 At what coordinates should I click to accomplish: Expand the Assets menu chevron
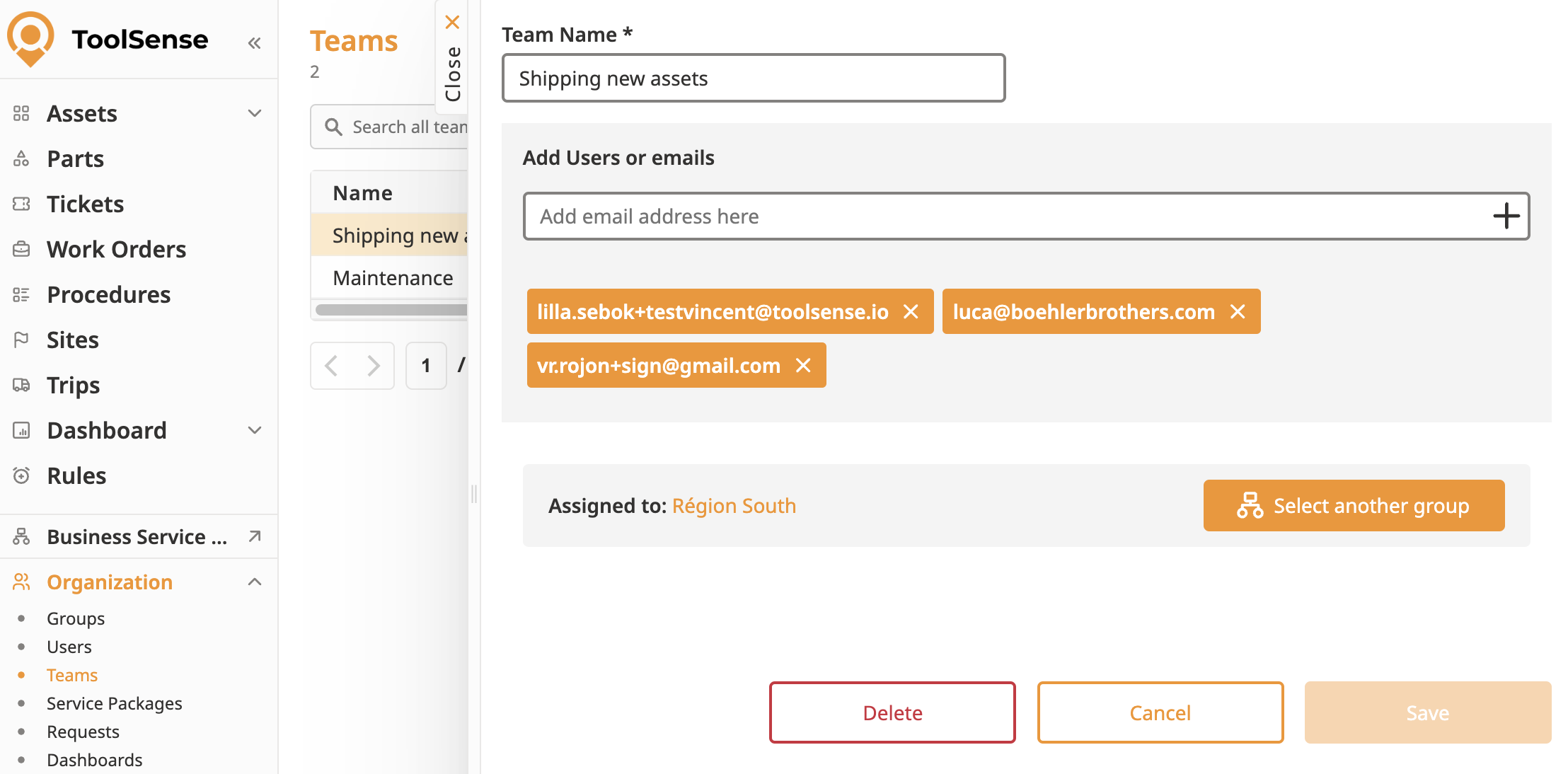[255, 113]
